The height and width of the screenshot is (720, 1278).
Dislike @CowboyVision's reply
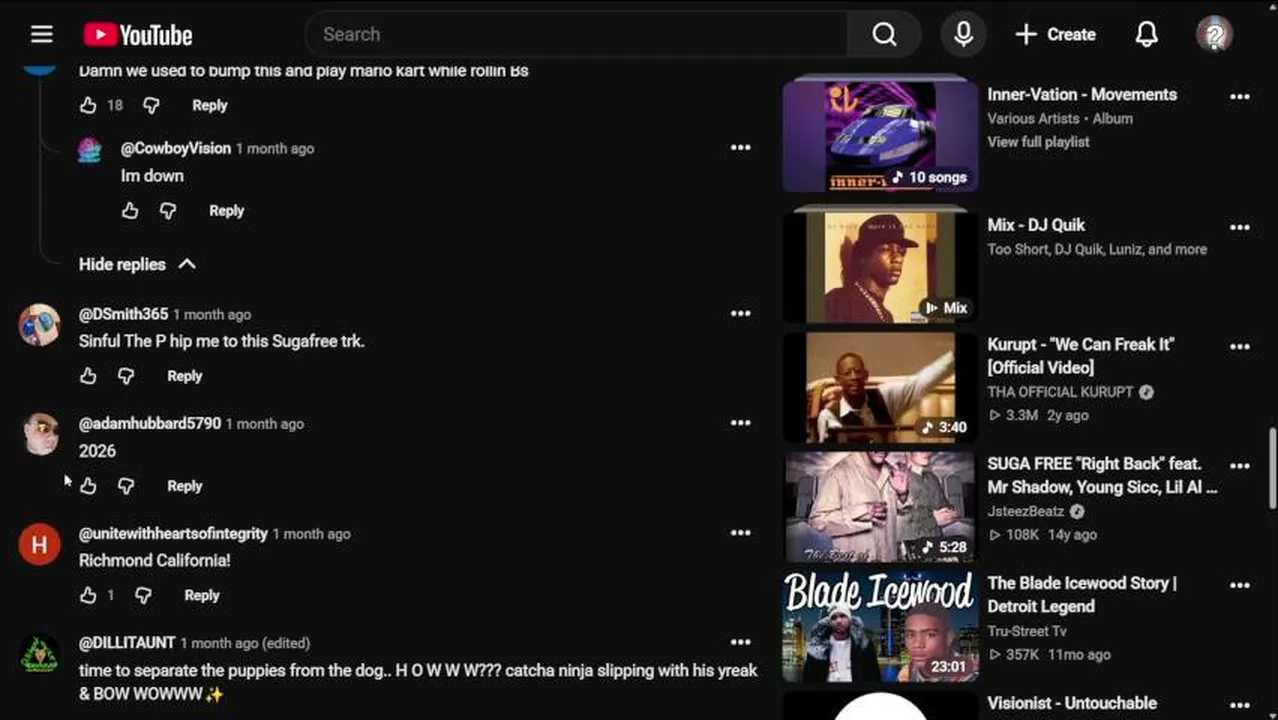point(168,211)
